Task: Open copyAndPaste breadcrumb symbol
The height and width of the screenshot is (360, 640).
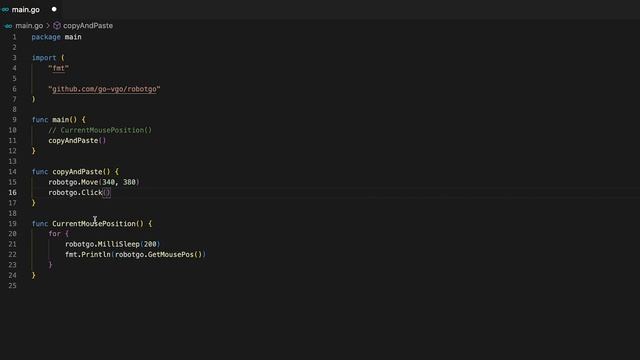Action: pyautogui.click(x=88, y=25)
